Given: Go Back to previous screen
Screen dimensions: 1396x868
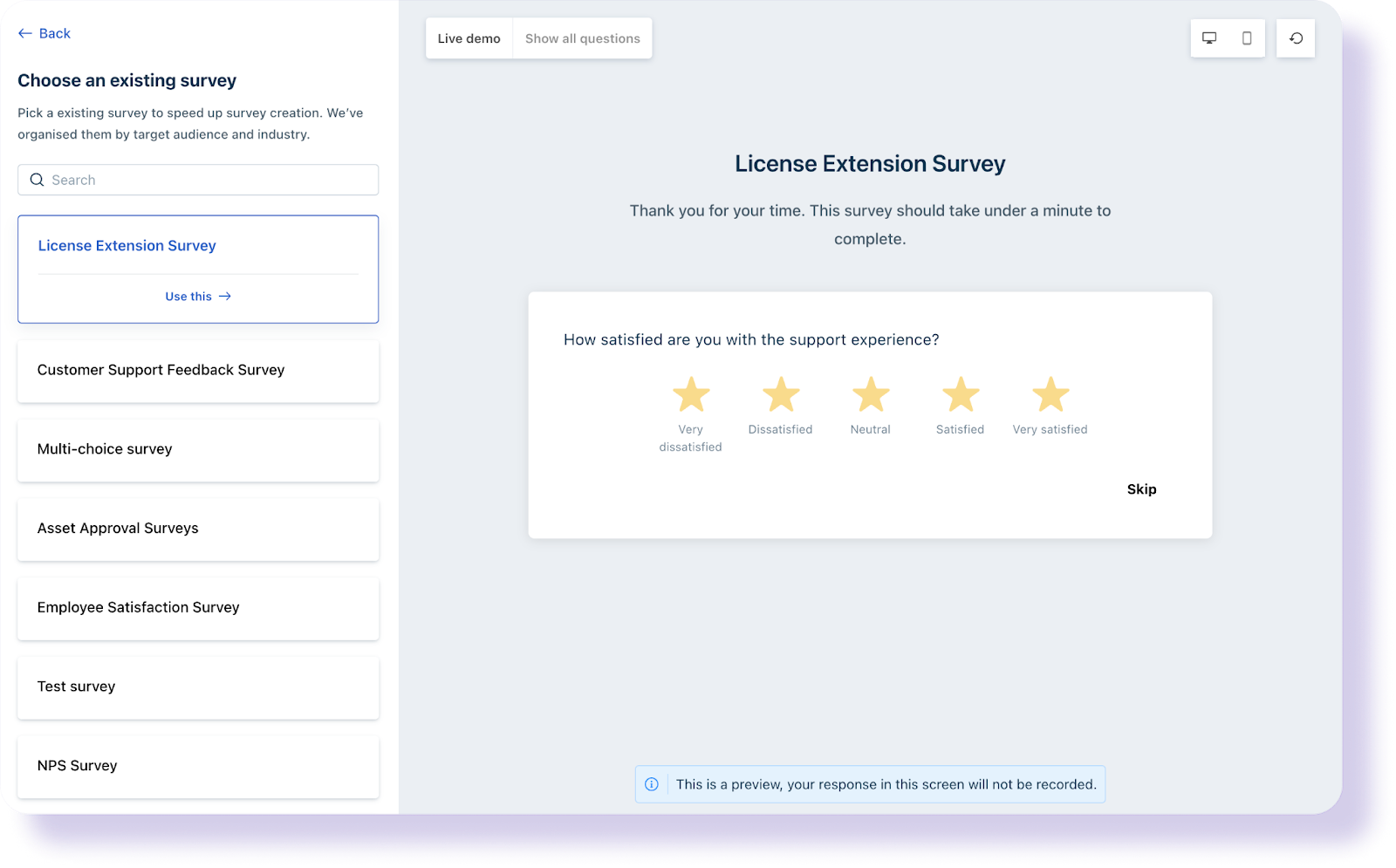Looking at the screenshot, I should pos(44,33).
